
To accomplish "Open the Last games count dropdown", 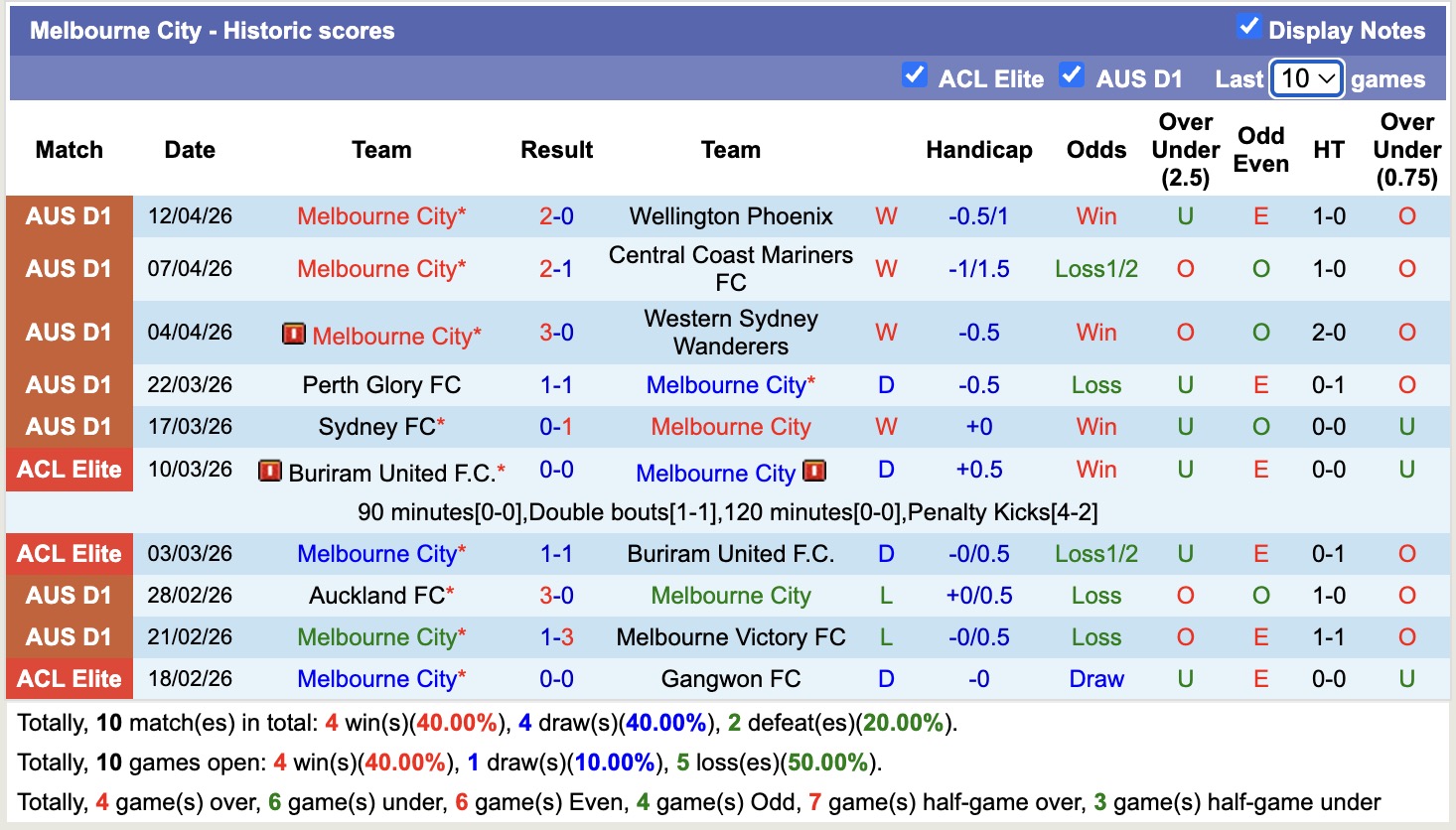I will 1307,77.
